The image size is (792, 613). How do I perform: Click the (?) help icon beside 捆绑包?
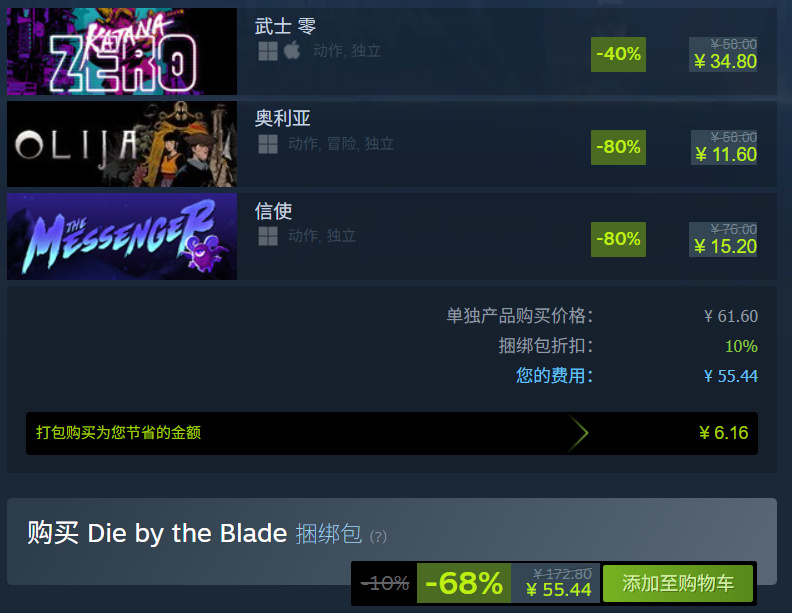(378, 536)
